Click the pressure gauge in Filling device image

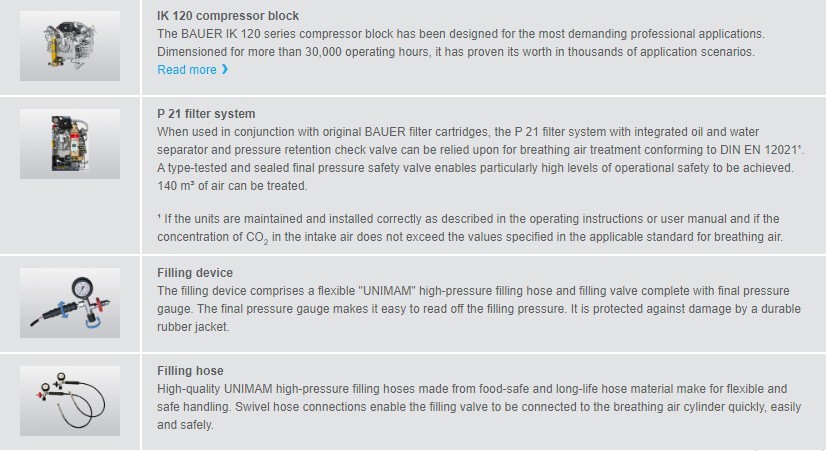point(82,288)
